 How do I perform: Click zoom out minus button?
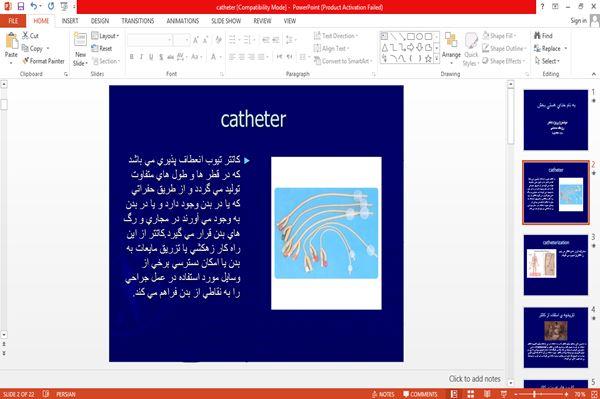515,394
